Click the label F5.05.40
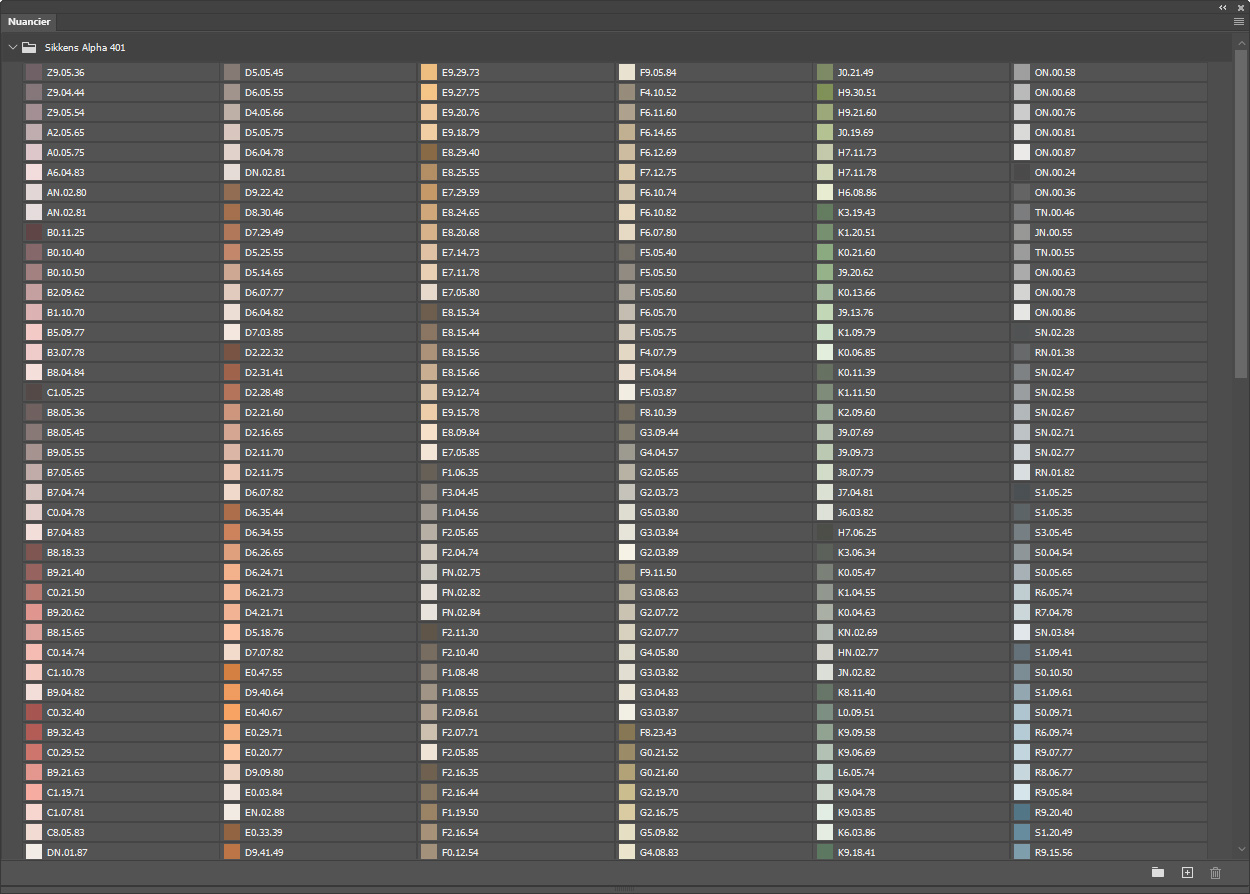Screen dimensions: 1250x894 click(x=659, y=252)
